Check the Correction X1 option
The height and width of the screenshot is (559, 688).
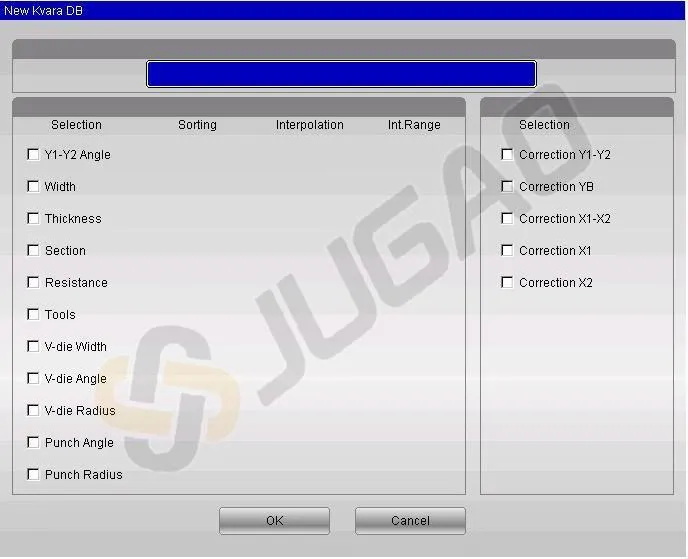(x=507, y=251)
